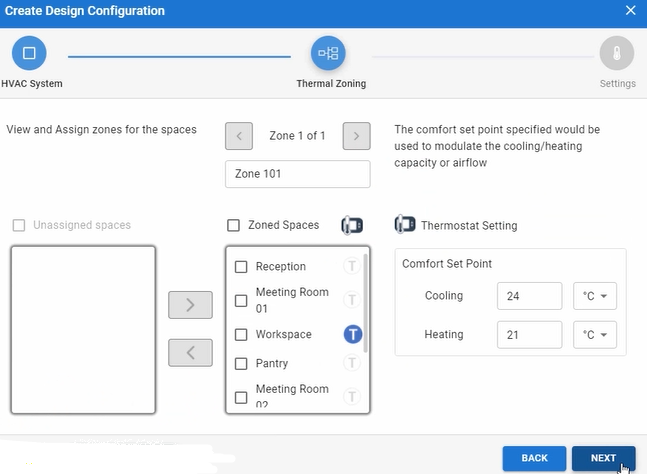Open the Heating unit dropdown

click(595, 335)
